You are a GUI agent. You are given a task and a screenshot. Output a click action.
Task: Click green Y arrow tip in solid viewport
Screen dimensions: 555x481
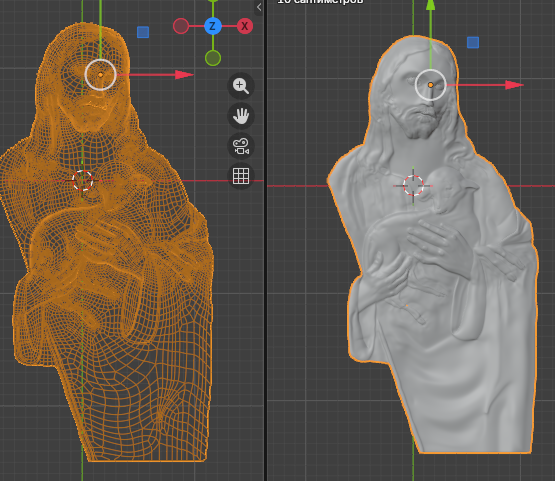(430, 4)
